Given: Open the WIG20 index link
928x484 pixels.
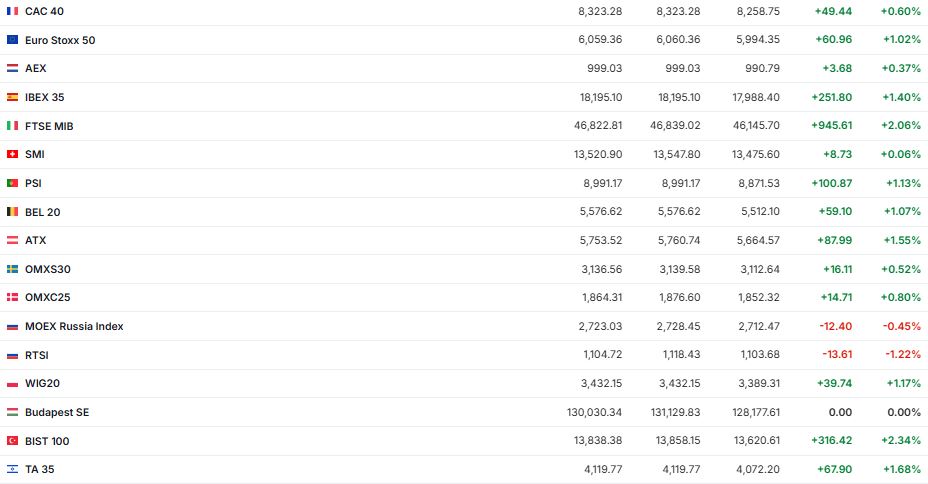Looking at the screenshot, I should pyautogui.click(x=42, y=383).
